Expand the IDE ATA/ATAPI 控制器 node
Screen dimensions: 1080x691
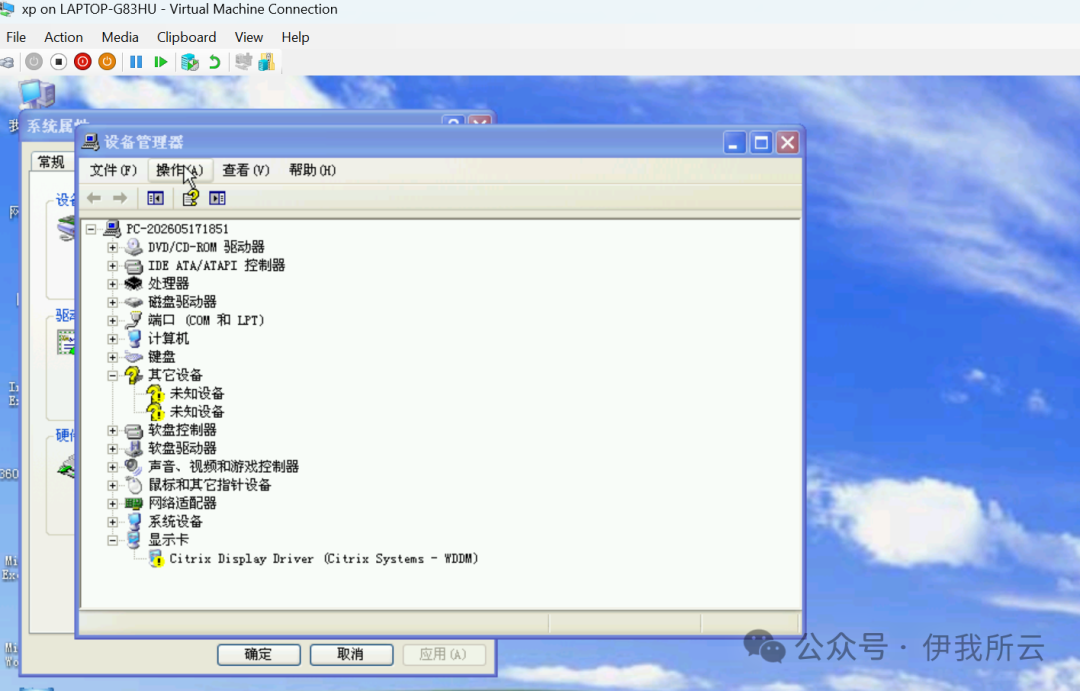tap(113, 266)
